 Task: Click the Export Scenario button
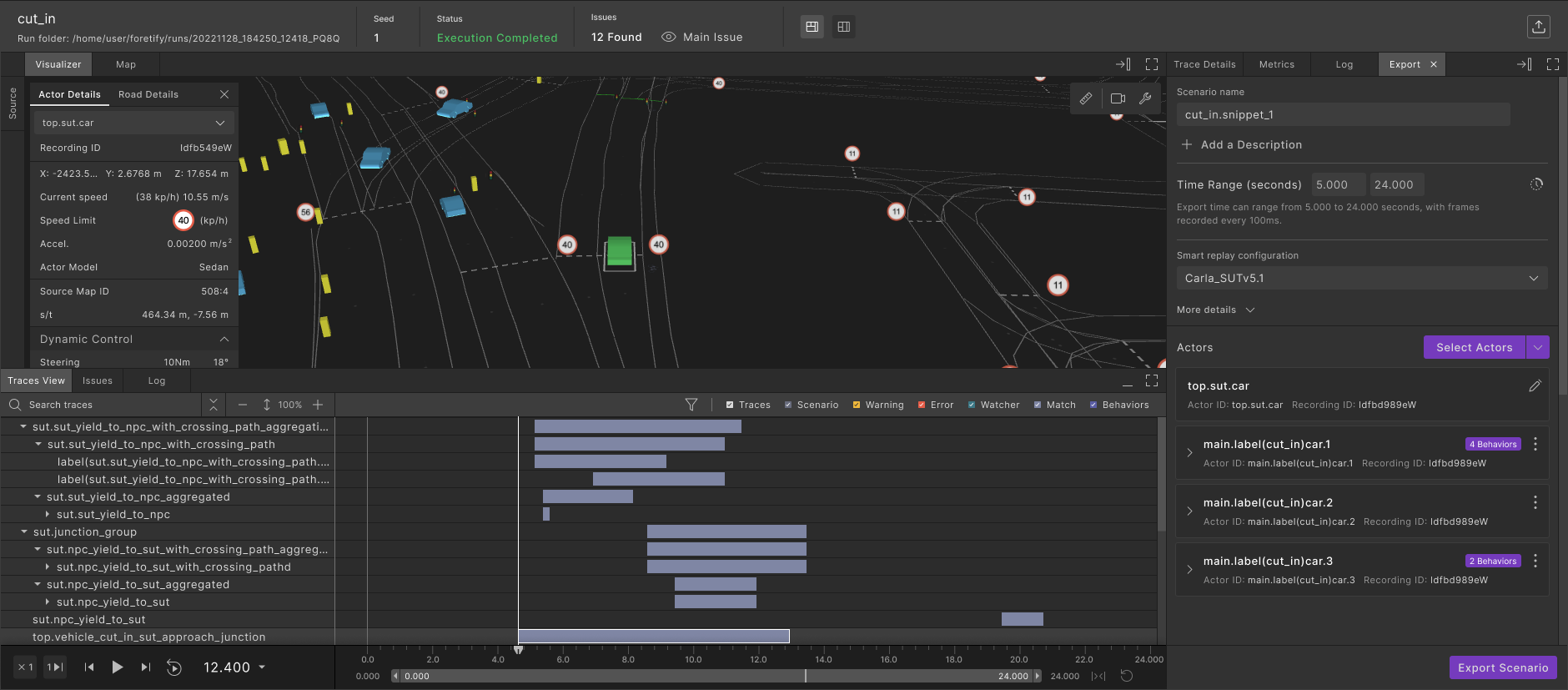1503,667
